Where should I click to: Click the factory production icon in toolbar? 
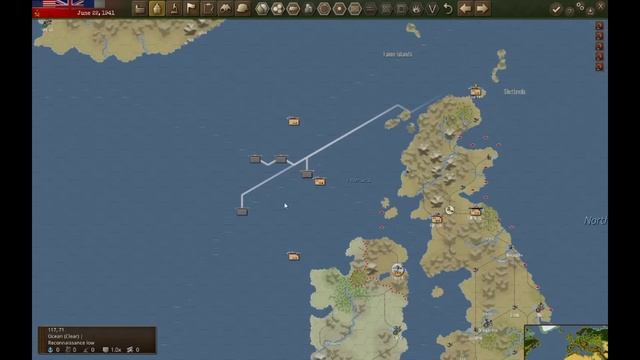click(x=140, y=9)
